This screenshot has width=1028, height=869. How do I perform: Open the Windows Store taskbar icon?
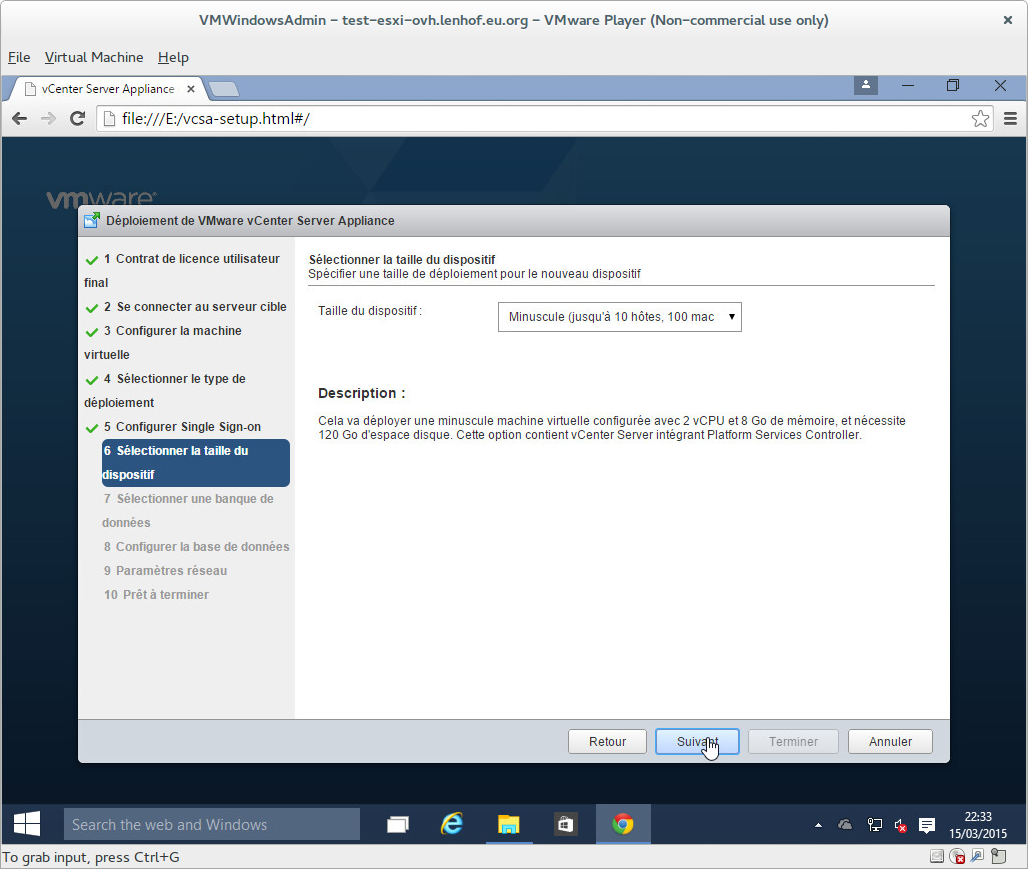coord(564,824)
